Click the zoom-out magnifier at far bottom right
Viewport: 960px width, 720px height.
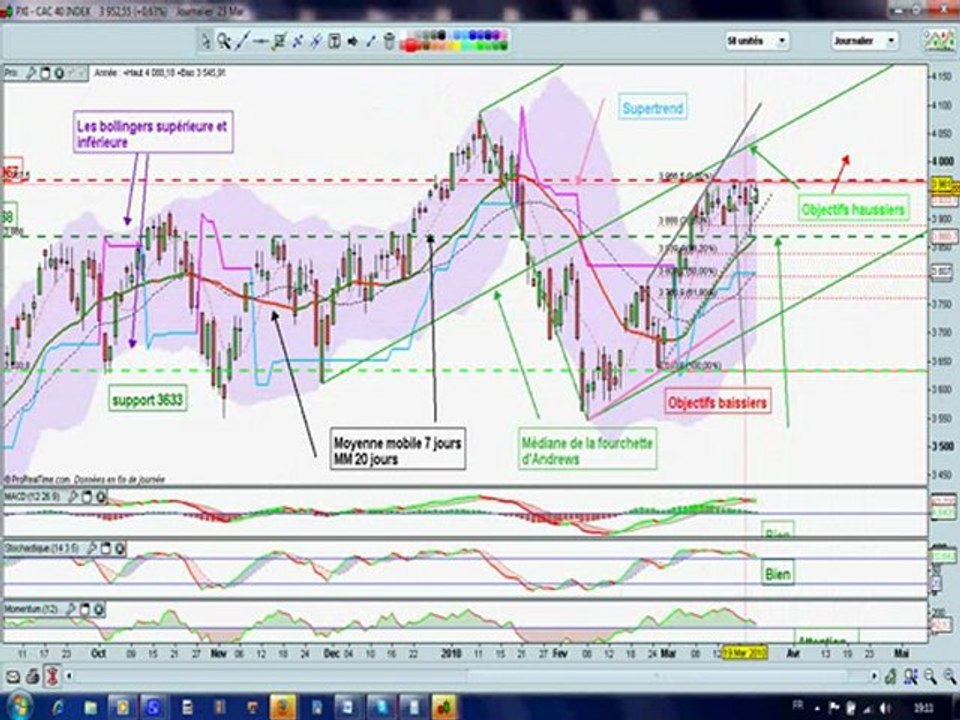(950, 677)
